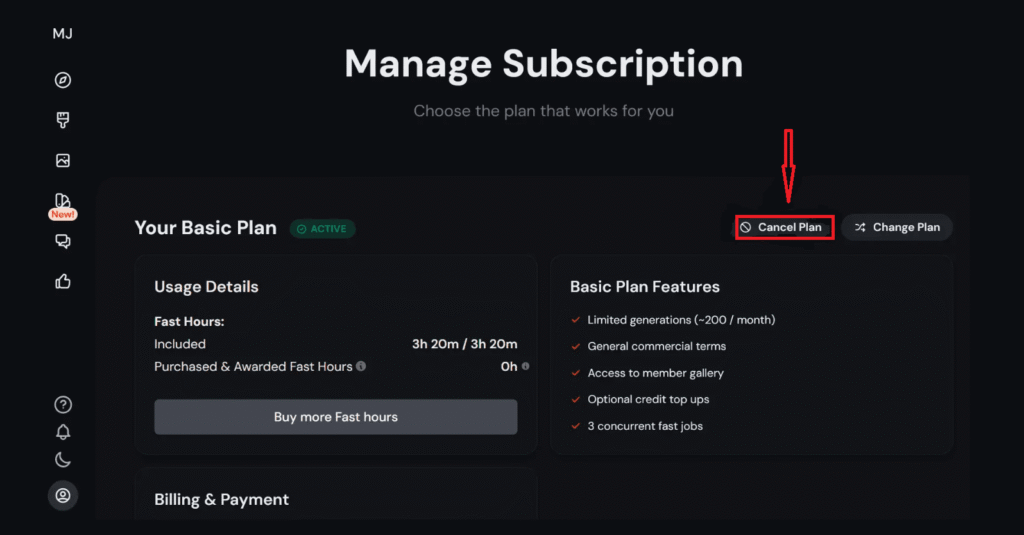Image resolution: width=1024 pixels, height=535 pixels.
Task: Click info icon beside Purchased & Awarded Fast Hours
Action: coord(361,366)
